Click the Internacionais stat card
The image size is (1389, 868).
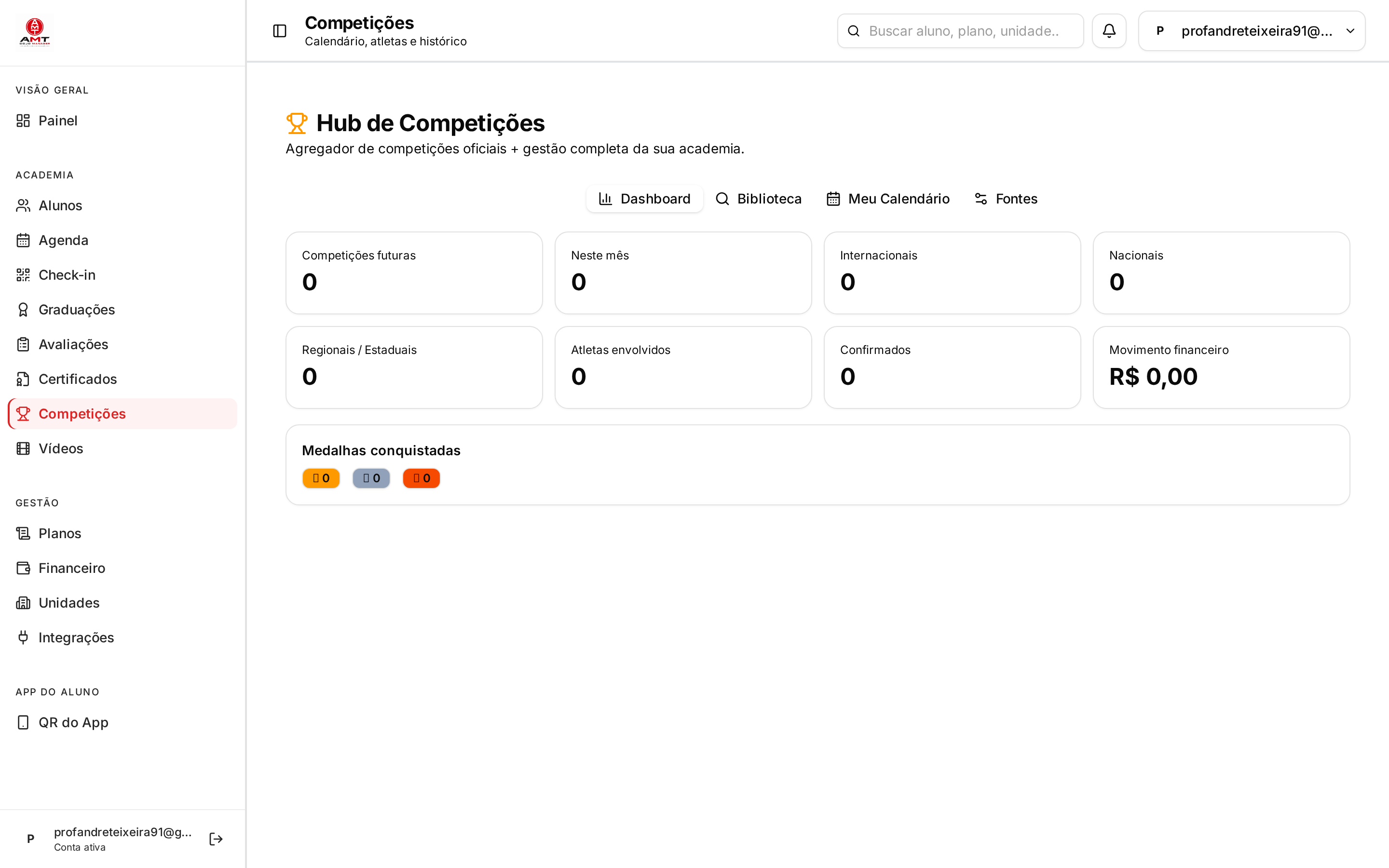click(952, 272)
